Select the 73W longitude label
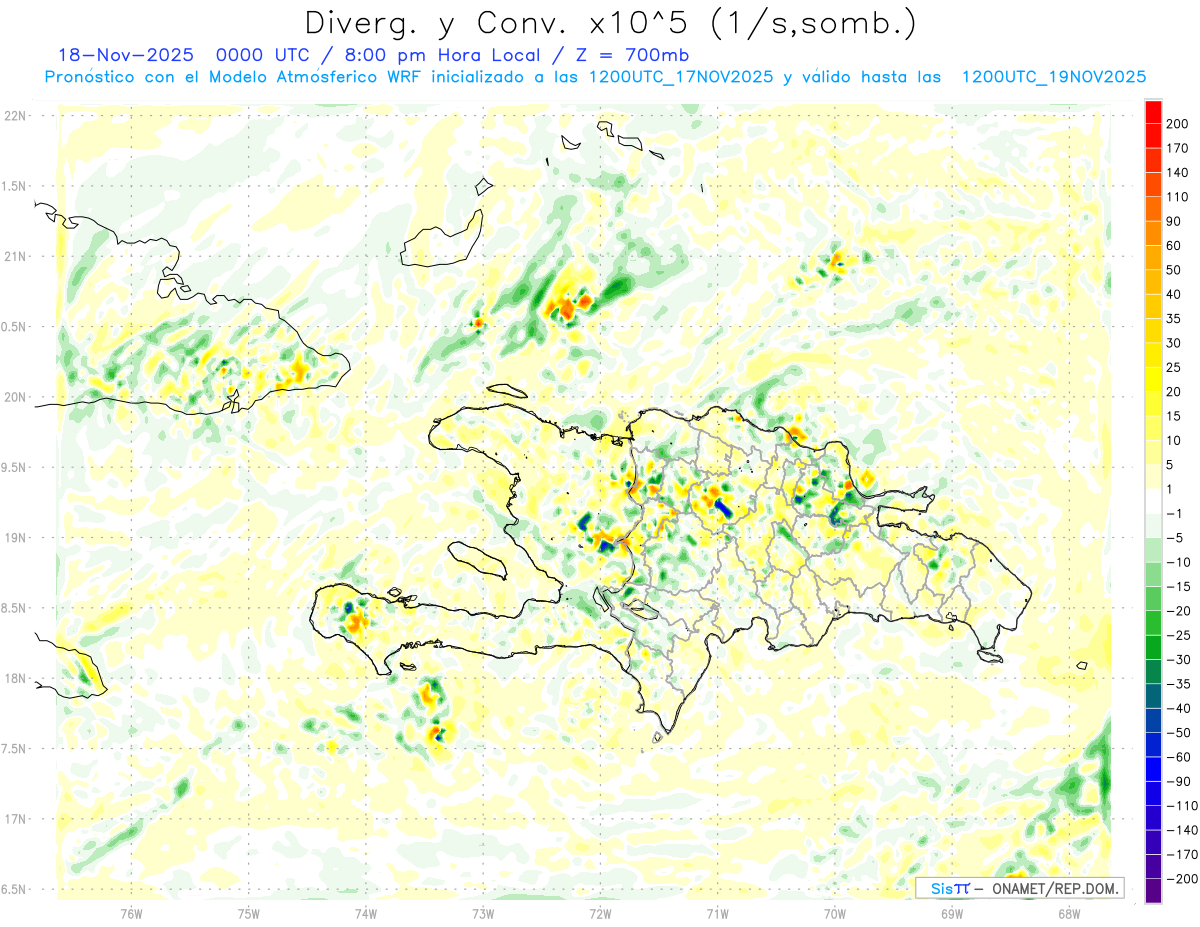1200x927 pixels. pos(483,913)
